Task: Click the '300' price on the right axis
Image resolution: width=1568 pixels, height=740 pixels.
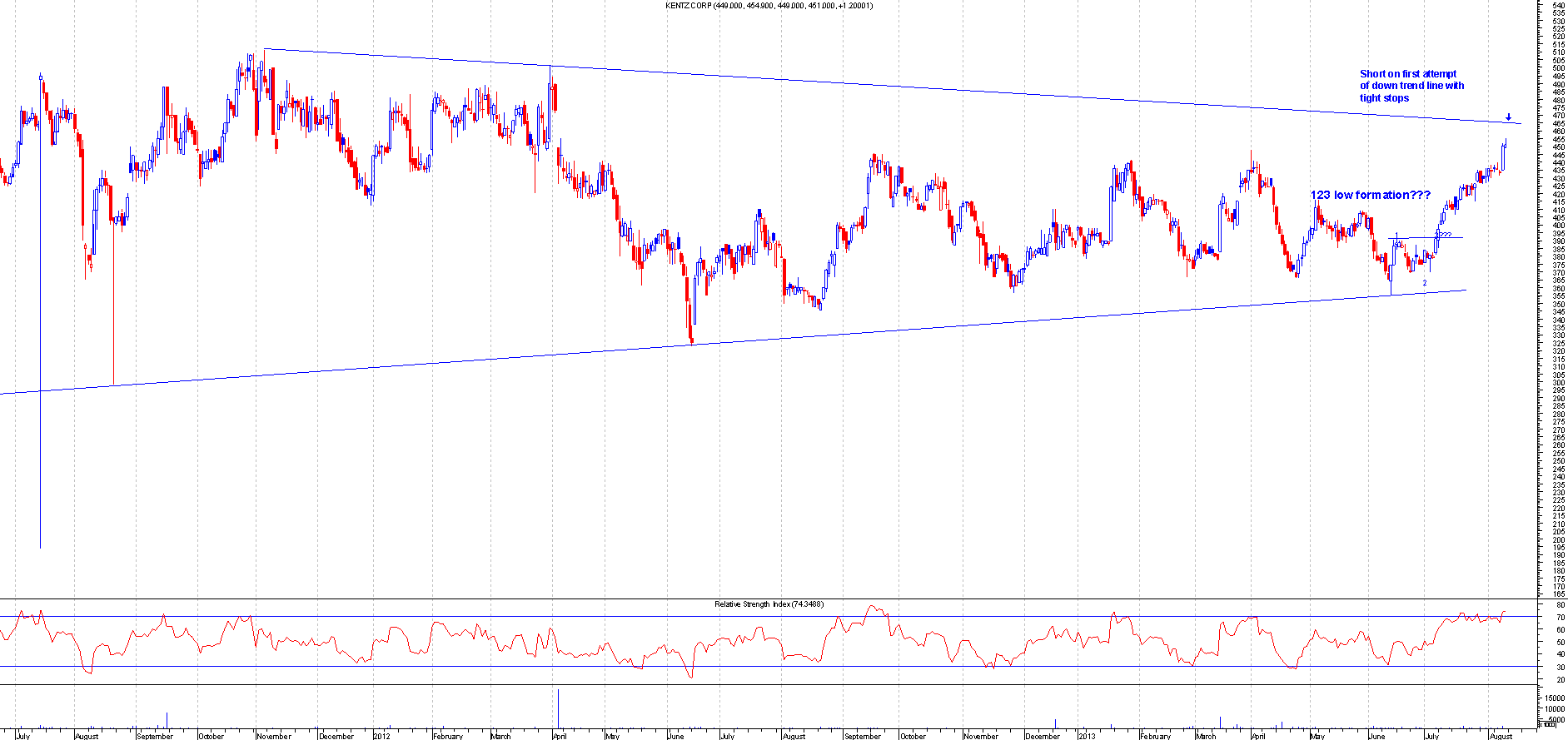Action: [x=1558, y=383]
